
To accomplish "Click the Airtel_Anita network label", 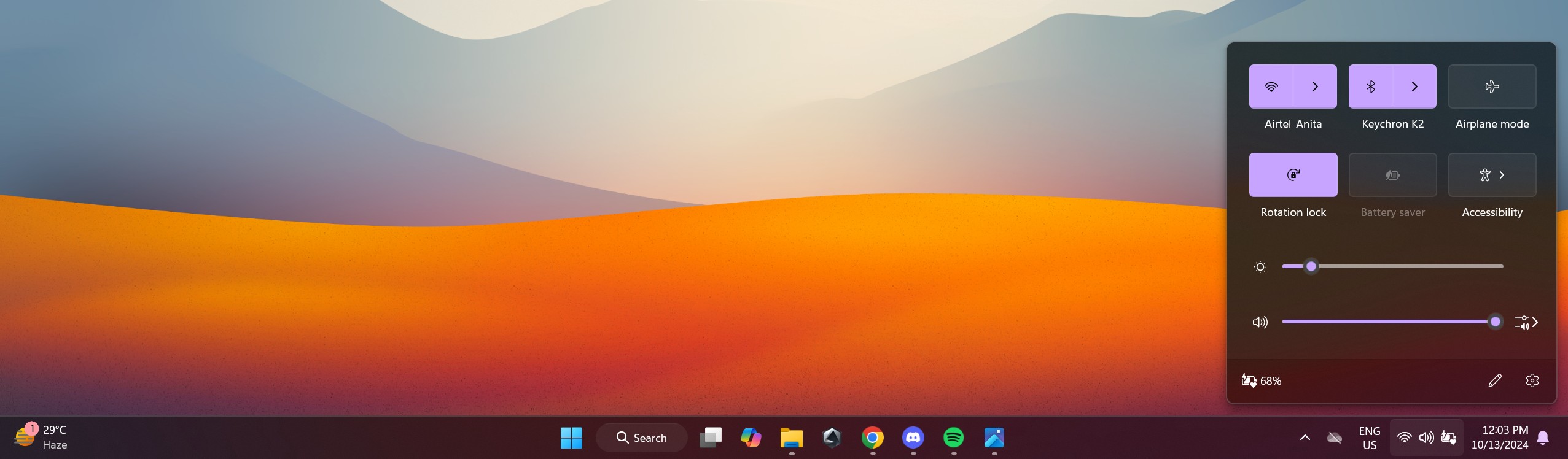I will [1293, 124].
